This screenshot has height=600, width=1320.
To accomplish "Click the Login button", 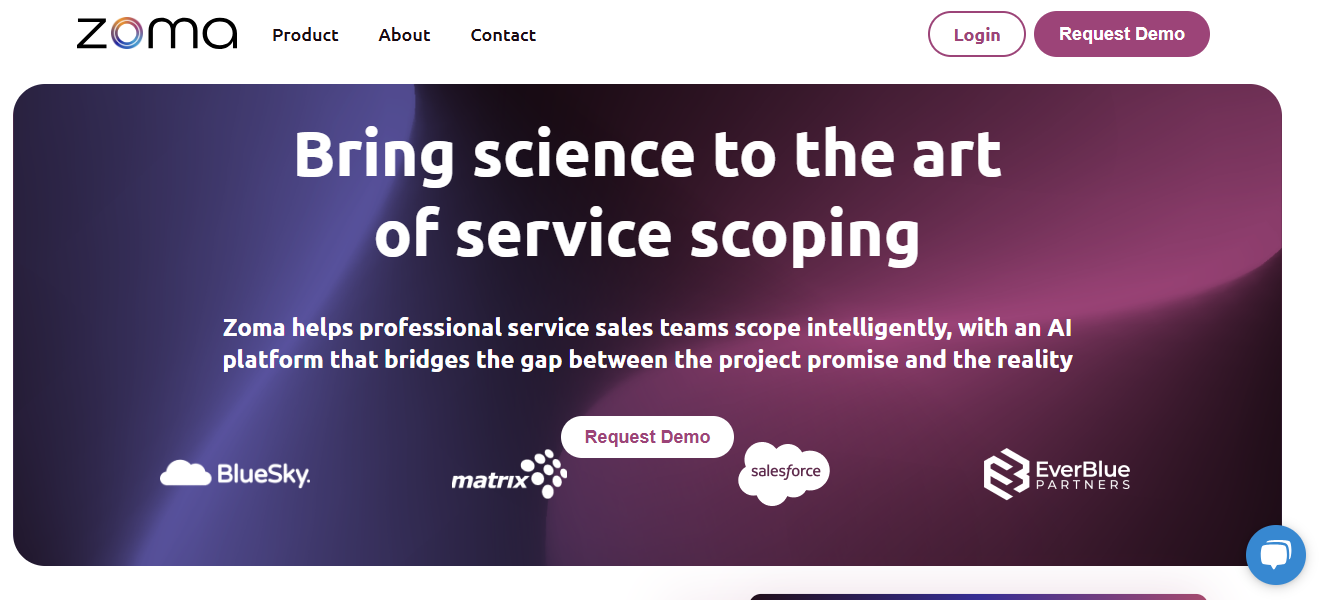I will 977,34.
